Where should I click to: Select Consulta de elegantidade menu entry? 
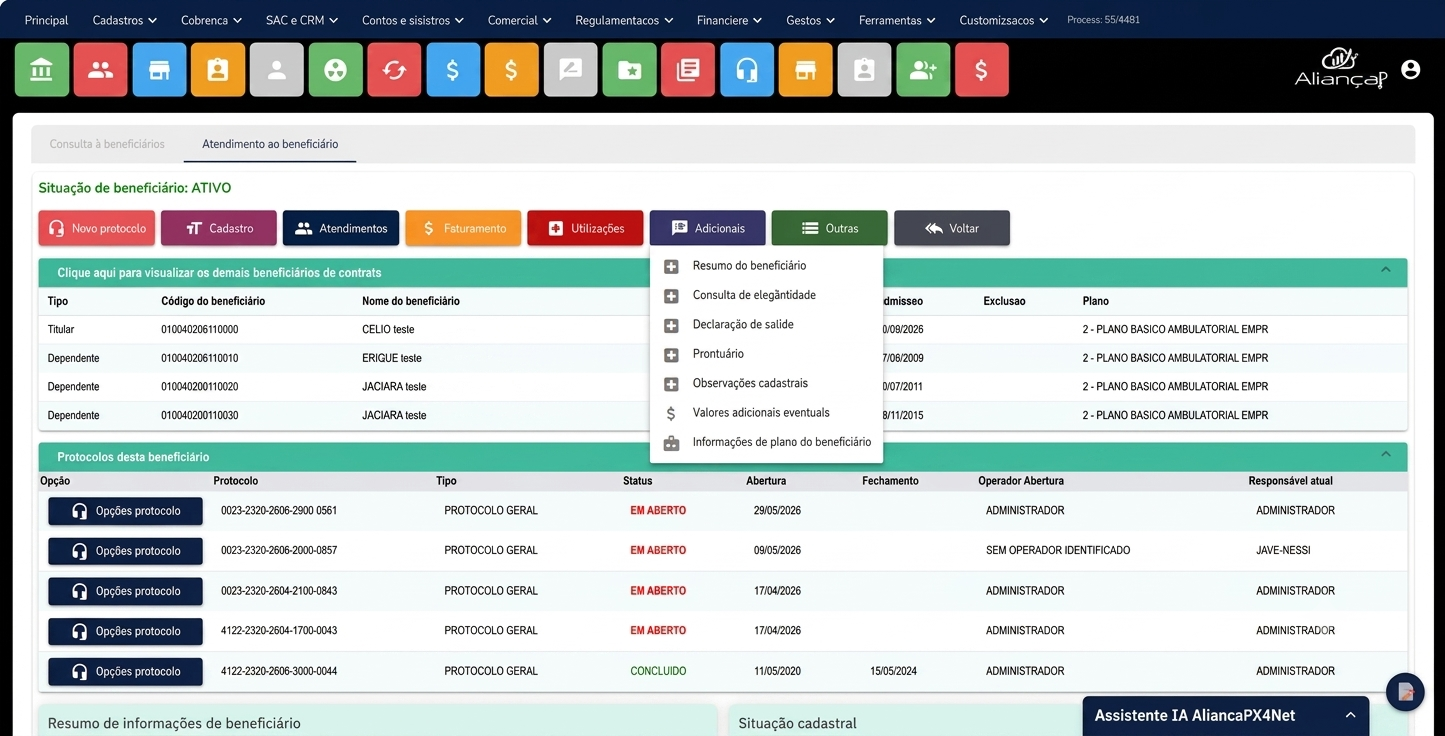coord(766,295)
